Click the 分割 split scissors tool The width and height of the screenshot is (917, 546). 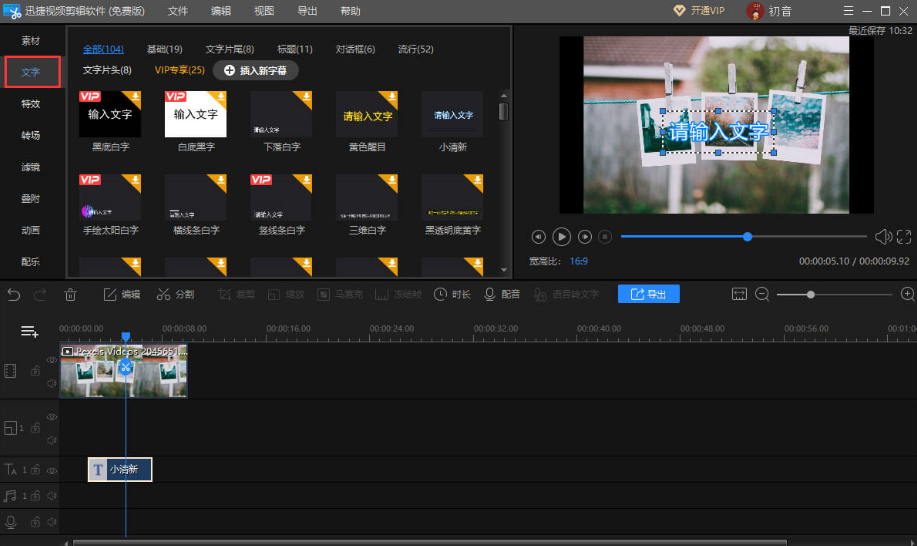(175, 294)
